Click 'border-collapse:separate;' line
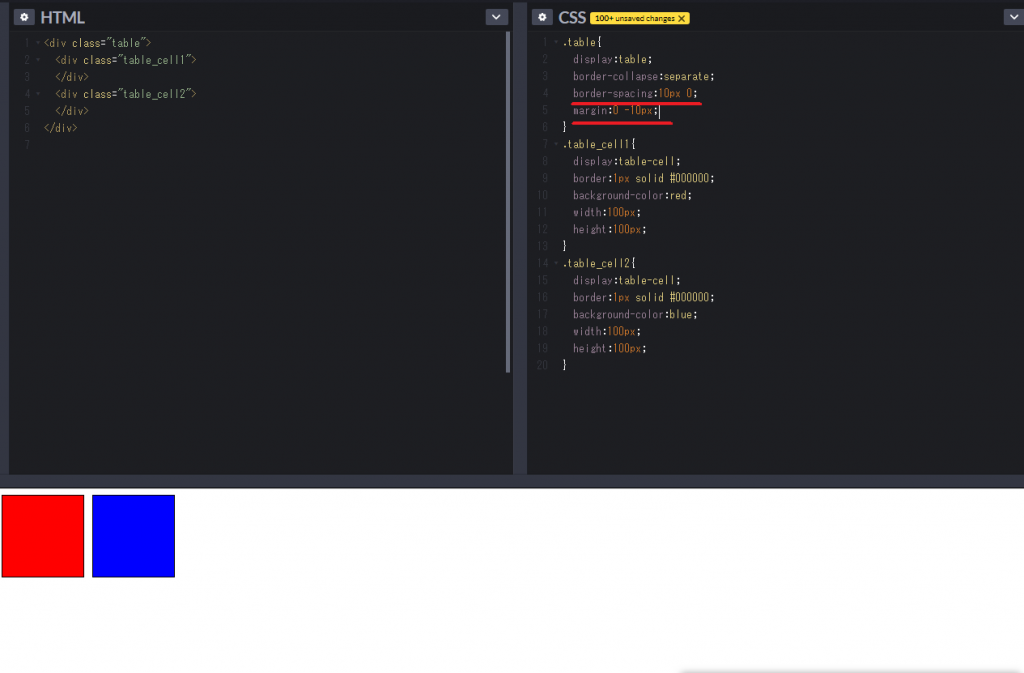Screen dimensions: 1024x673 point(643,76)
